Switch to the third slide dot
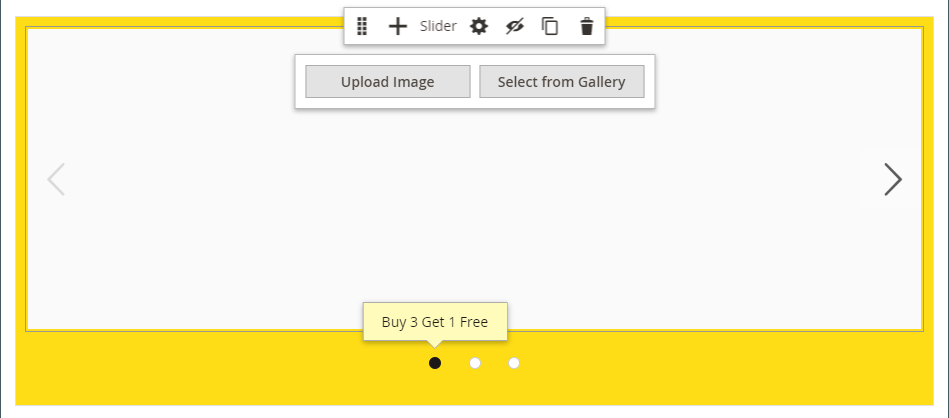This screenshot has width=949, height=418. [x=514, y=363]
